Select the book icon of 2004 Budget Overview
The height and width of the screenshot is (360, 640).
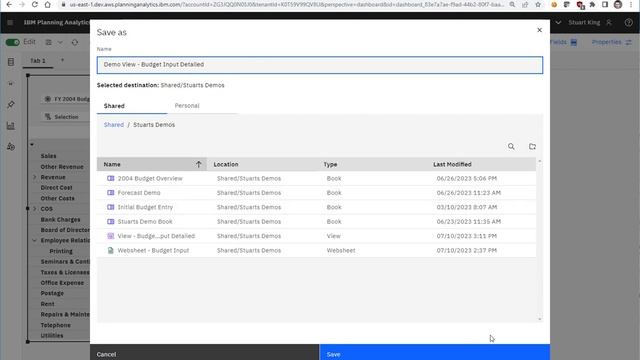111,178
